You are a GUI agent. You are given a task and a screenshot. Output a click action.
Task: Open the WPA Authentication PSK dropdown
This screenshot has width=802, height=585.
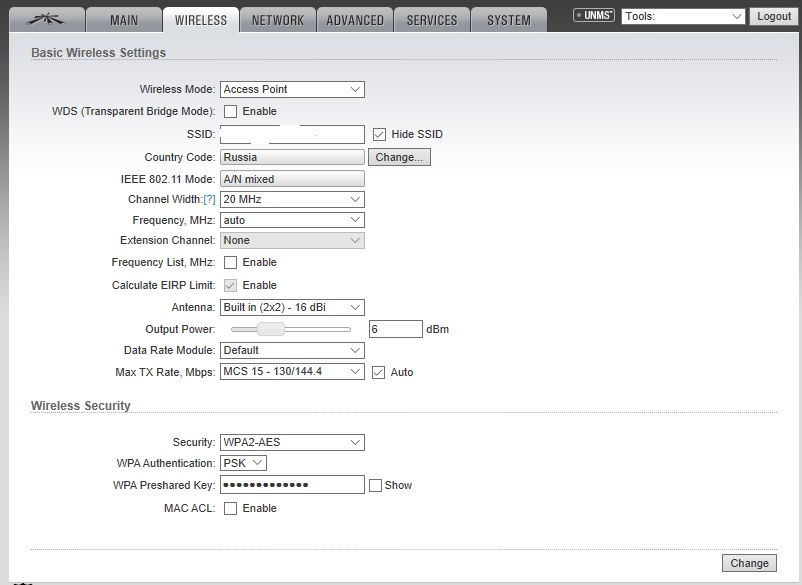point(243,463)
